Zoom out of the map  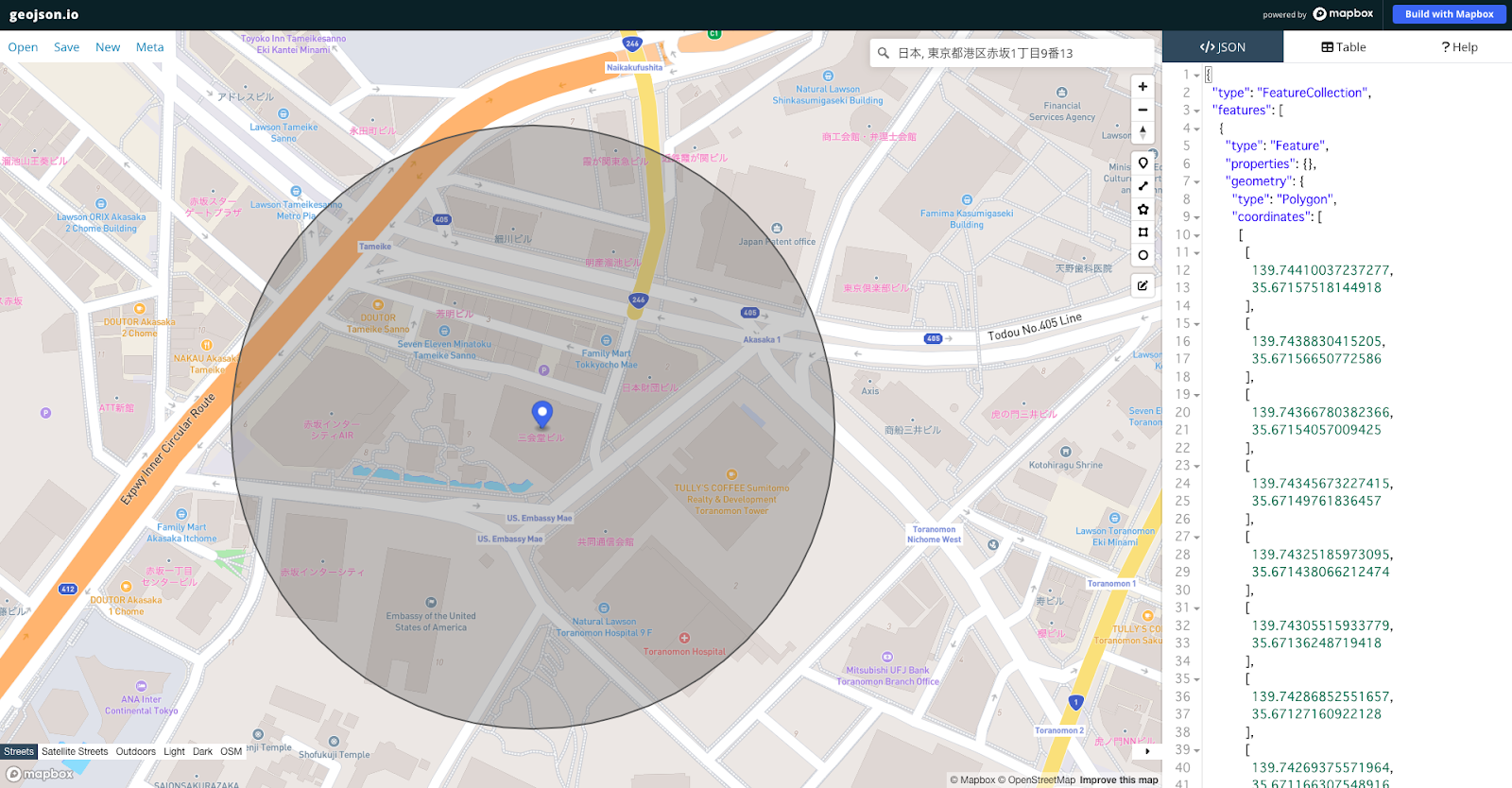[x=1143, y=110]
